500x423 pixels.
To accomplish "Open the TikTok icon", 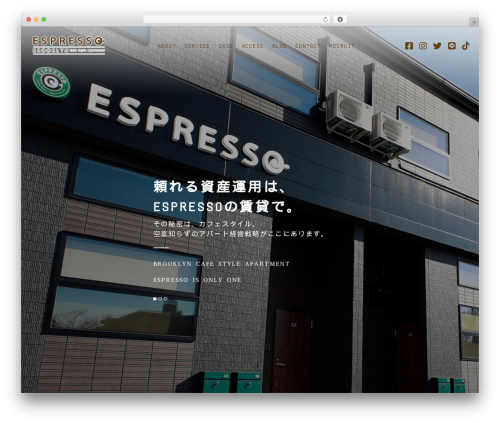I will pyautogui.click(x=466, y=46).
